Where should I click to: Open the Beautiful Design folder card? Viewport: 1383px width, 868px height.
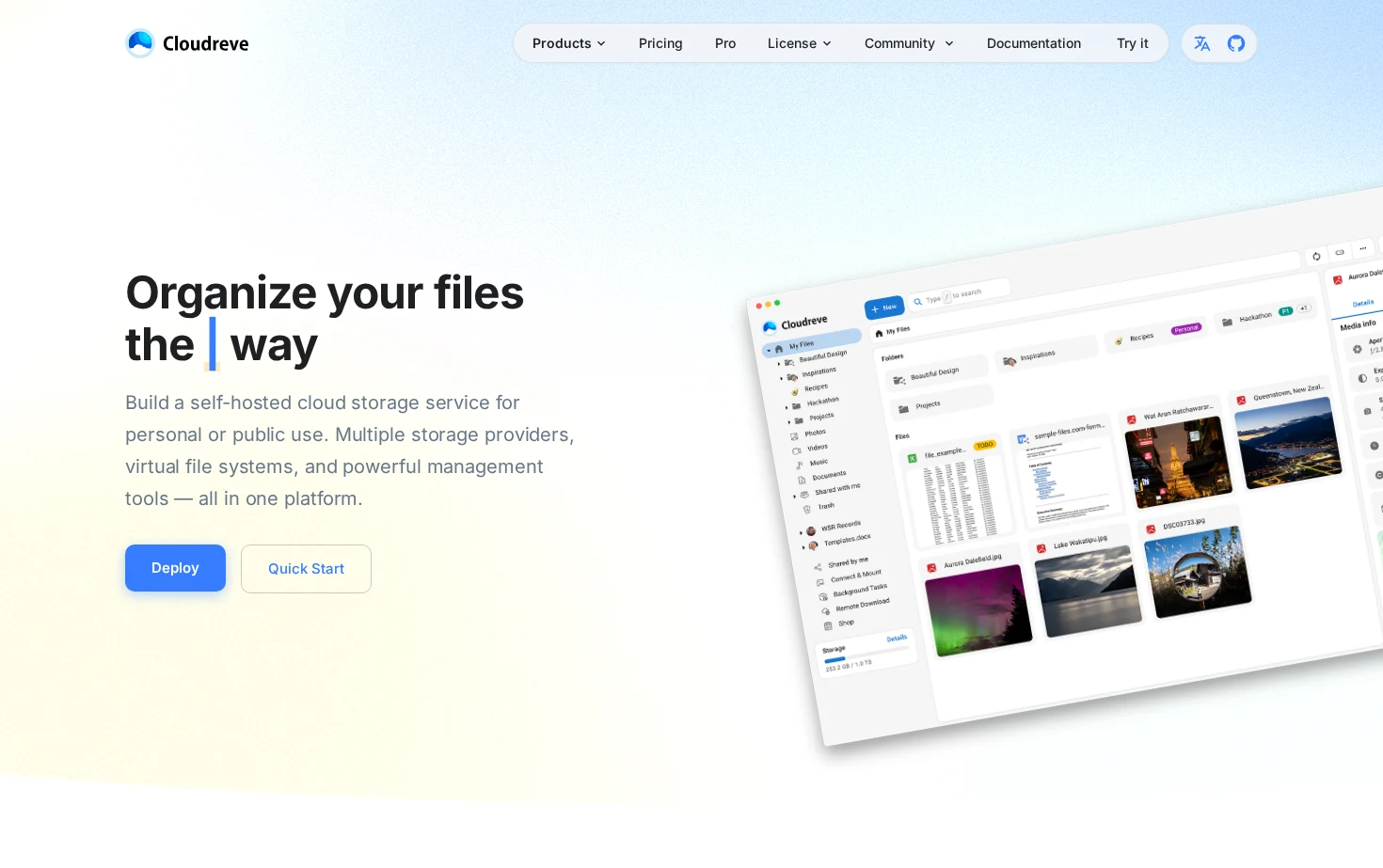tap(937, 374)
